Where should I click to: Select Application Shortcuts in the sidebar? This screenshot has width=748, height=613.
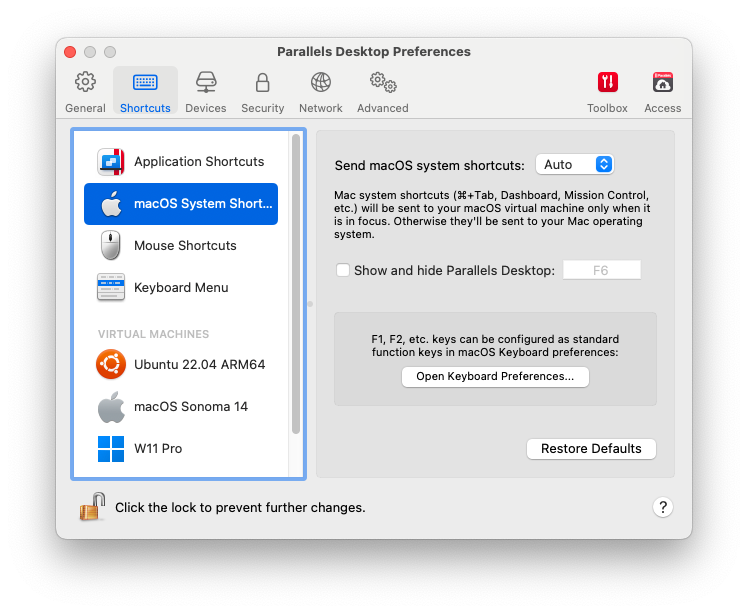click(181, 162)
